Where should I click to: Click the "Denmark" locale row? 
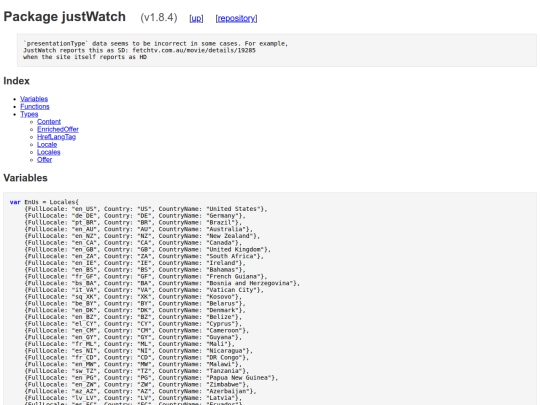pos(135,310)
